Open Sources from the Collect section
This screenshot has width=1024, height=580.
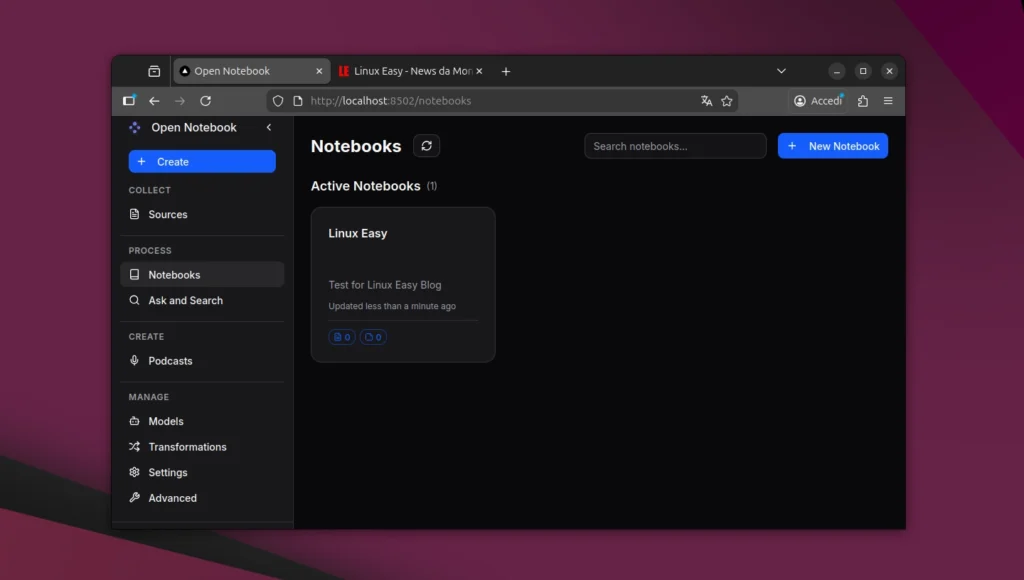(167, 214)
